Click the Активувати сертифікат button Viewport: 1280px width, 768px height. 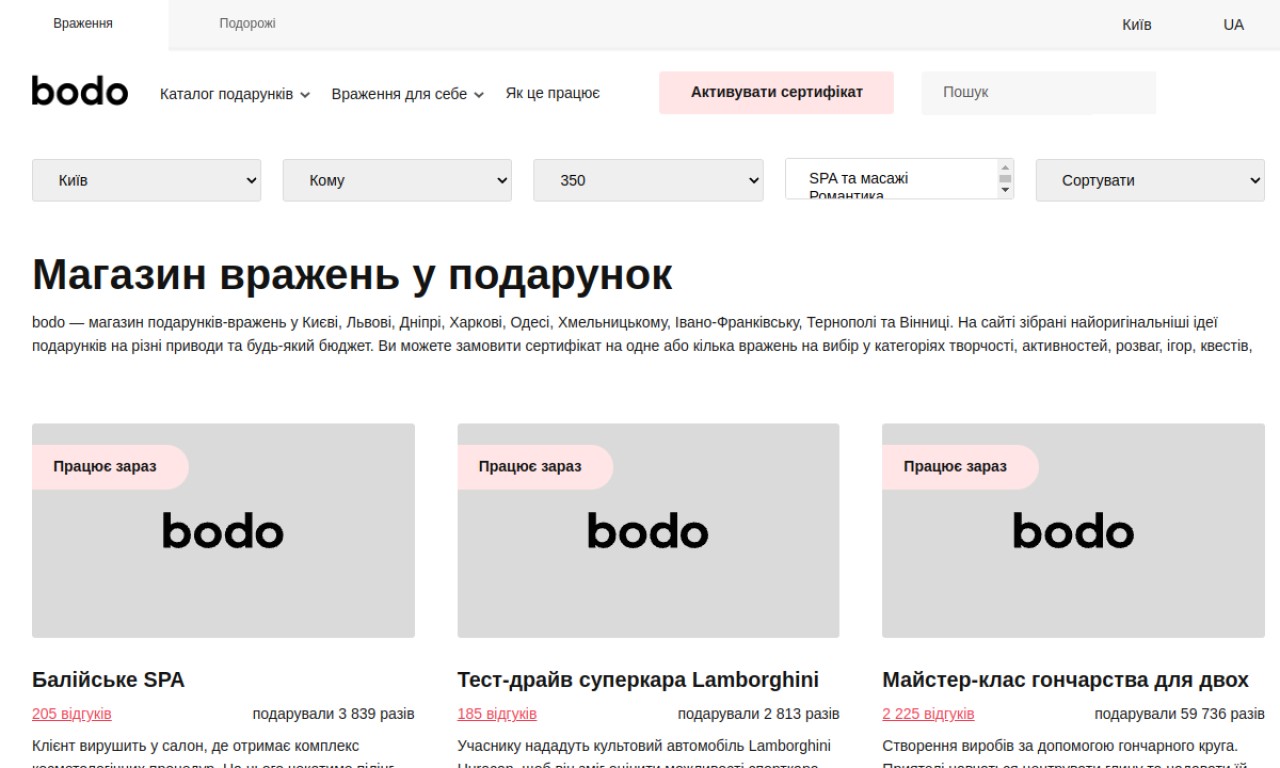coord(776,92)
